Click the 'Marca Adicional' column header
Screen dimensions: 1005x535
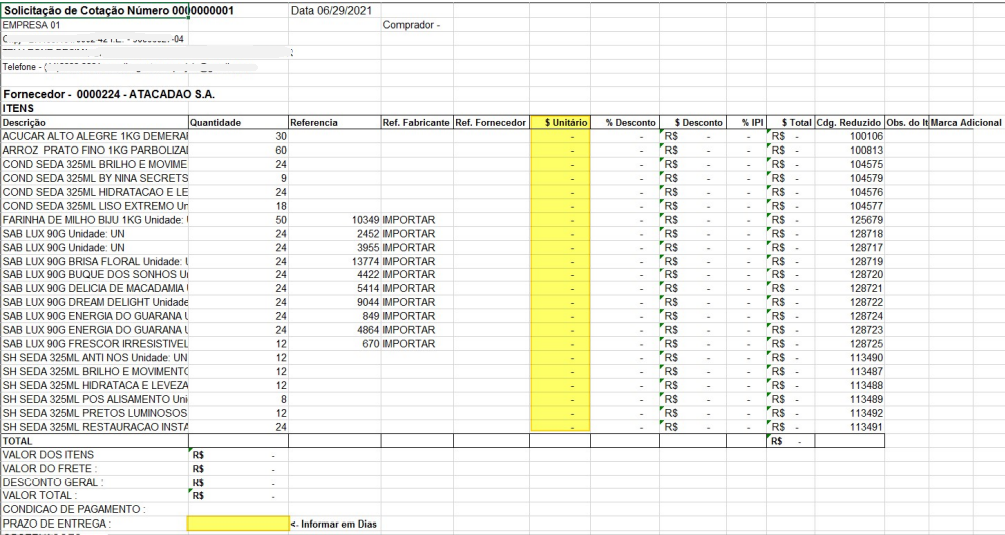click(x=966, y=122)
